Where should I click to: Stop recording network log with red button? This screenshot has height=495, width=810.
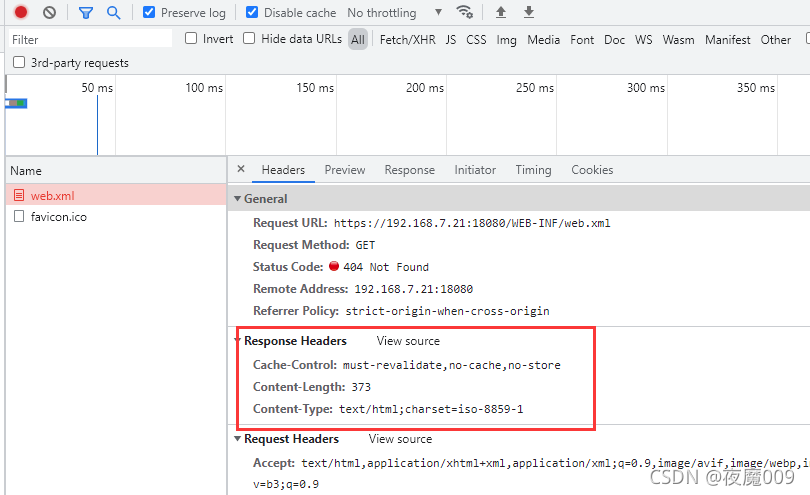(21, 12)
